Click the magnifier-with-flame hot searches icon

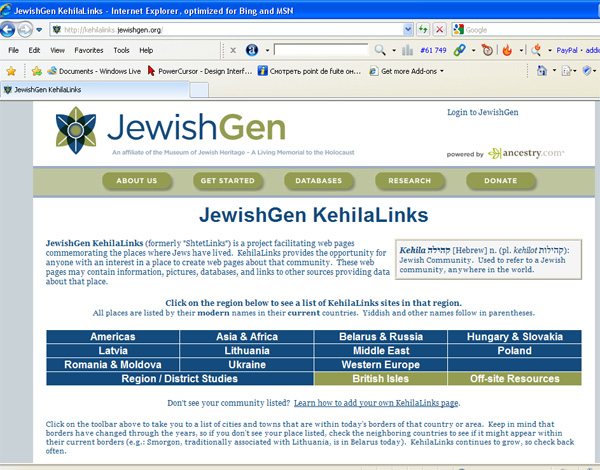(536, 50)
